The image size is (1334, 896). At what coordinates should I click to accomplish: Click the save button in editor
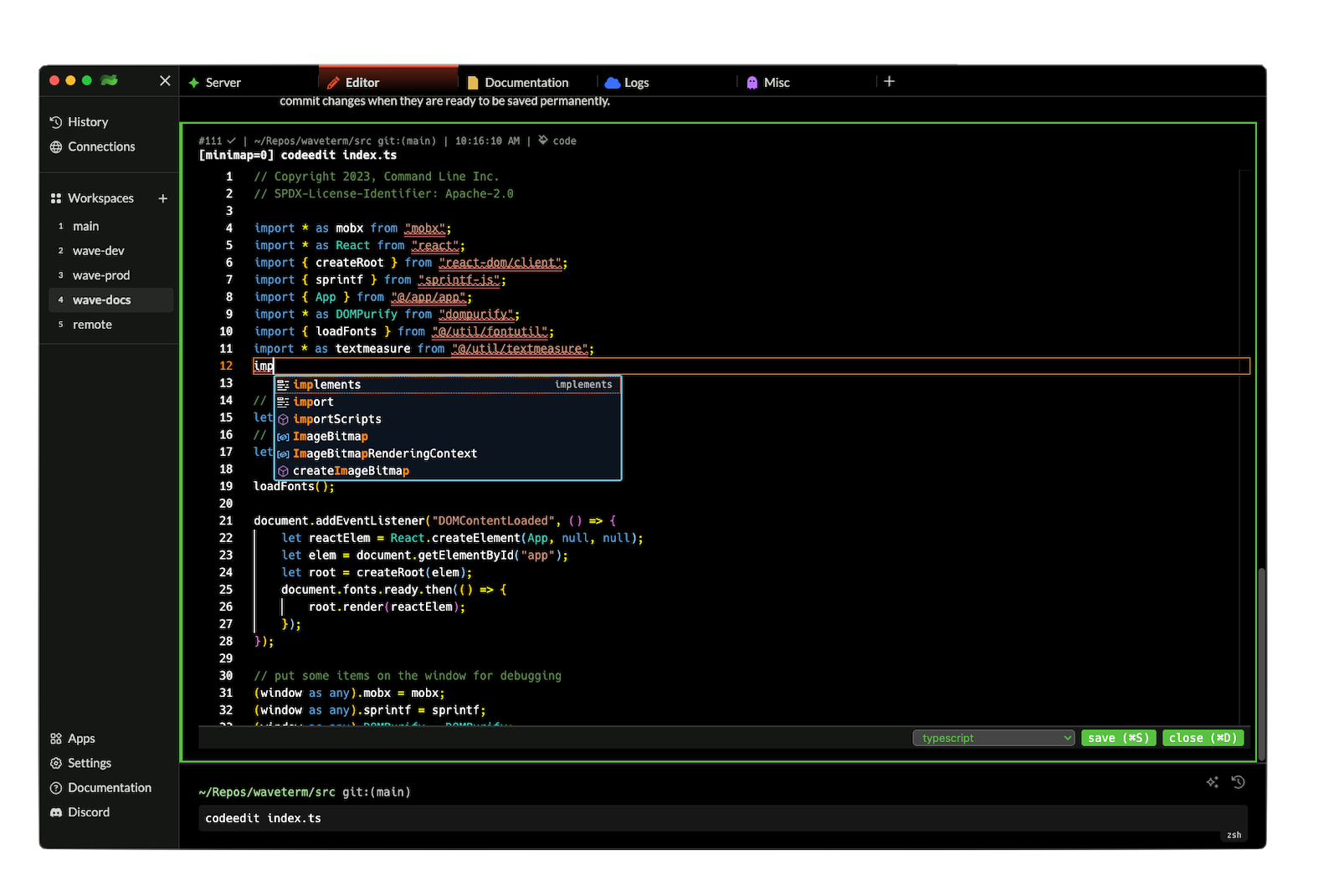(x=1118, y=738)
